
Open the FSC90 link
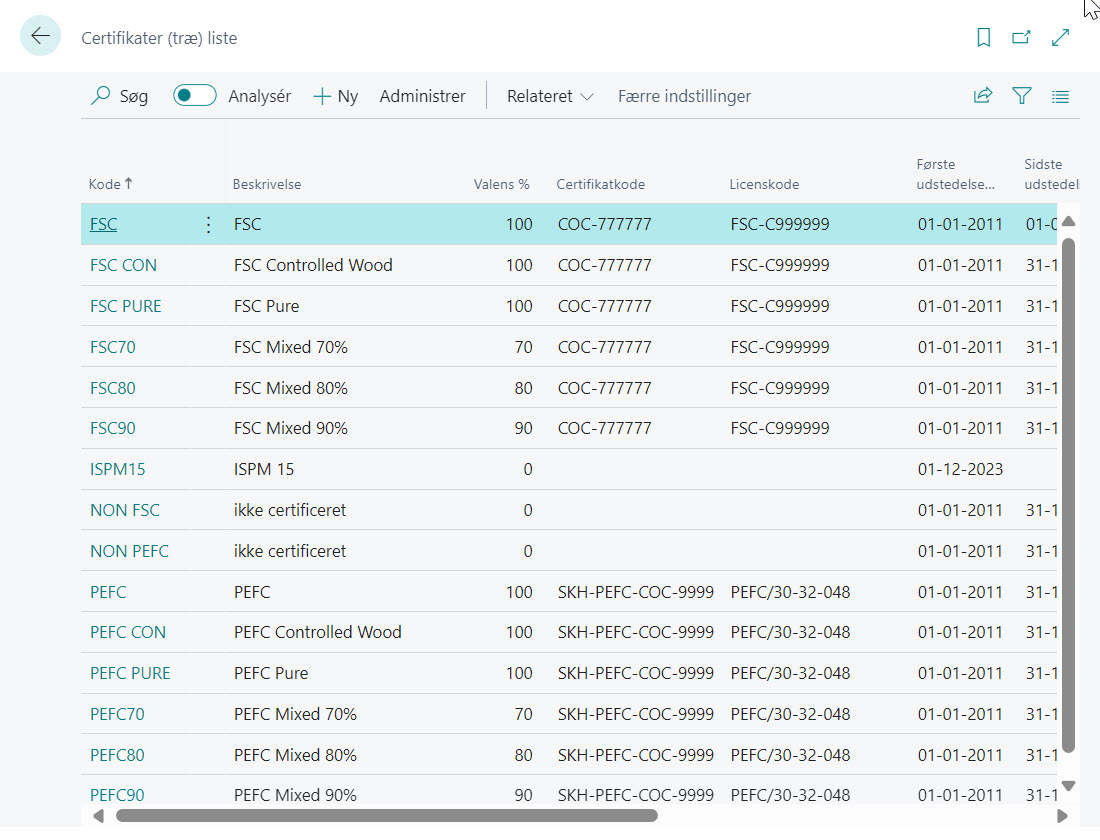[112, 428]
